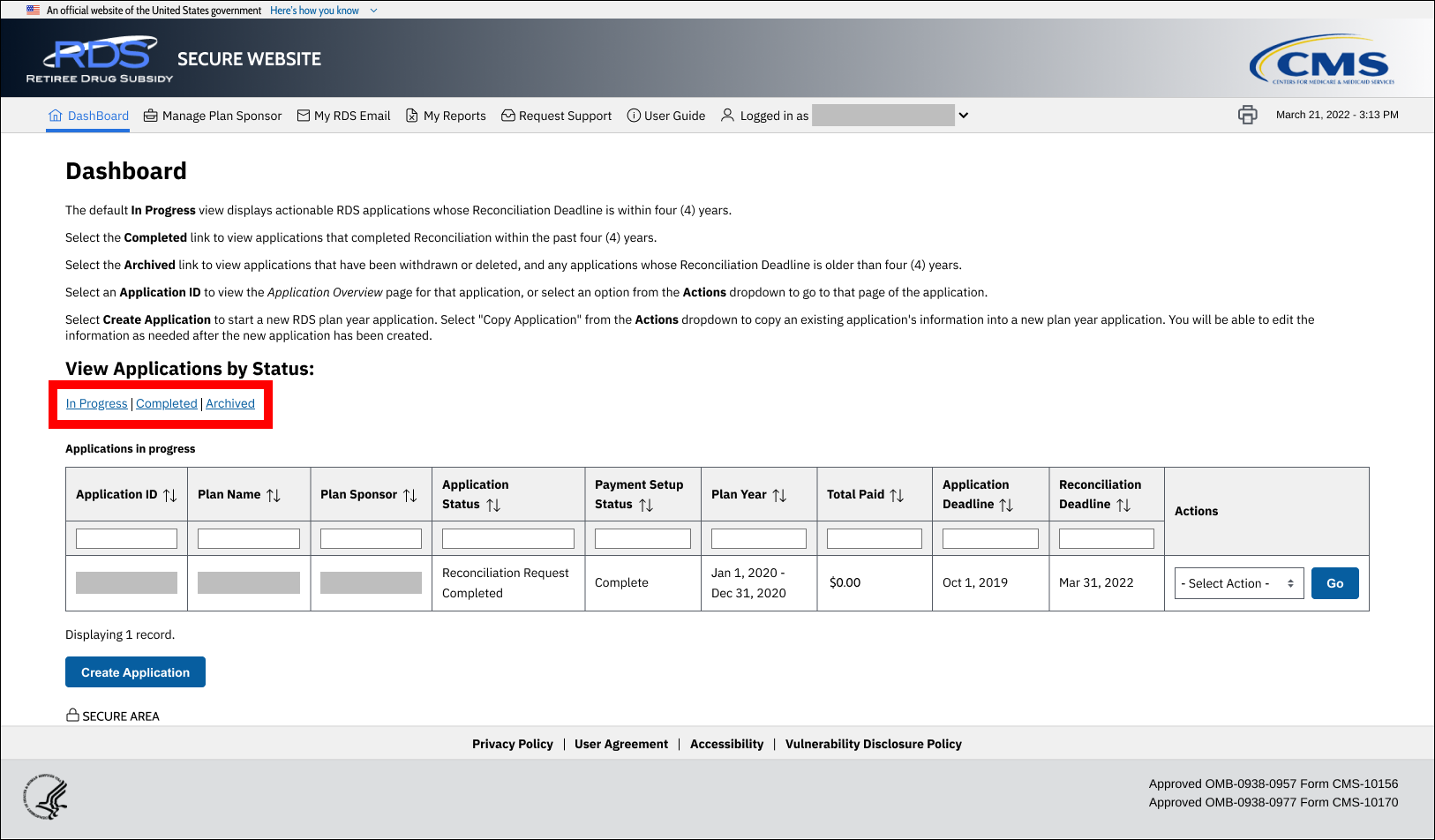Image resolution: width=1435 pixels, height=840 pixels.
Task: Expand "Here's how you know" banner
Action: click(323, 11)
